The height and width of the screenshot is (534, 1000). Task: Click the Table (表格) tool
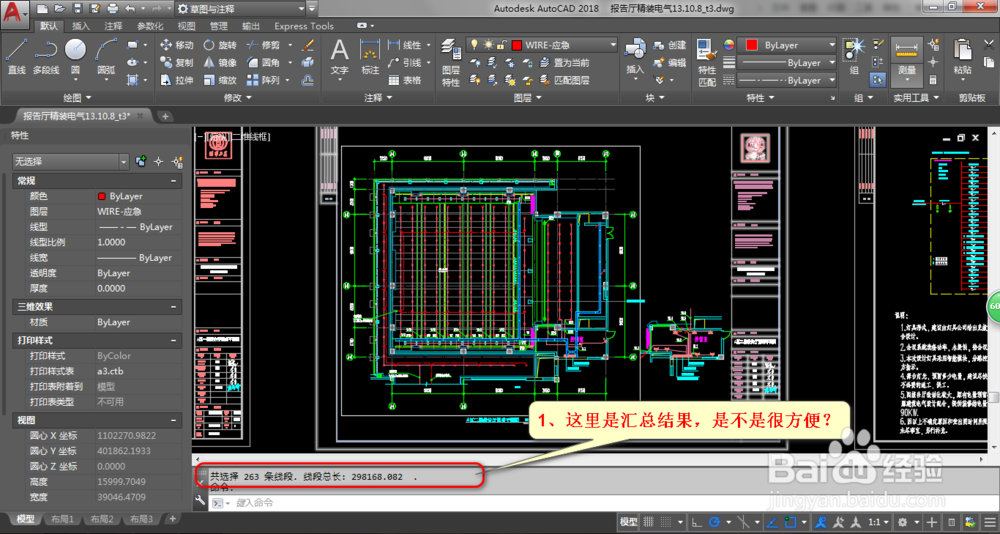coord(404,80)
